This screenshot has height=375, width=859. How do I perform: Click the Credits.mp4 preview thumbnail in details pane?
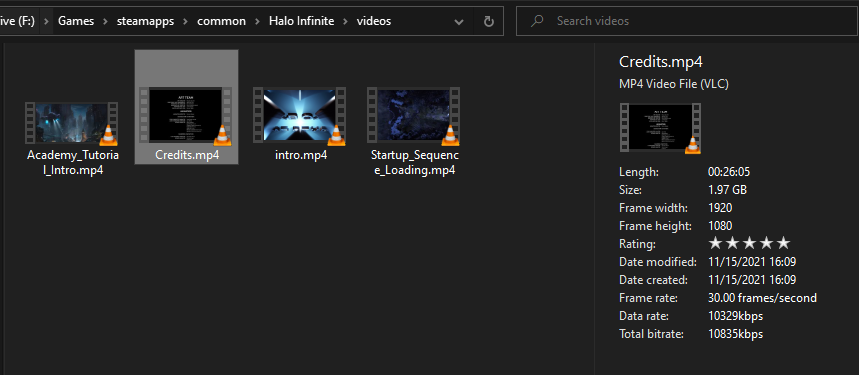click(660, 128)
